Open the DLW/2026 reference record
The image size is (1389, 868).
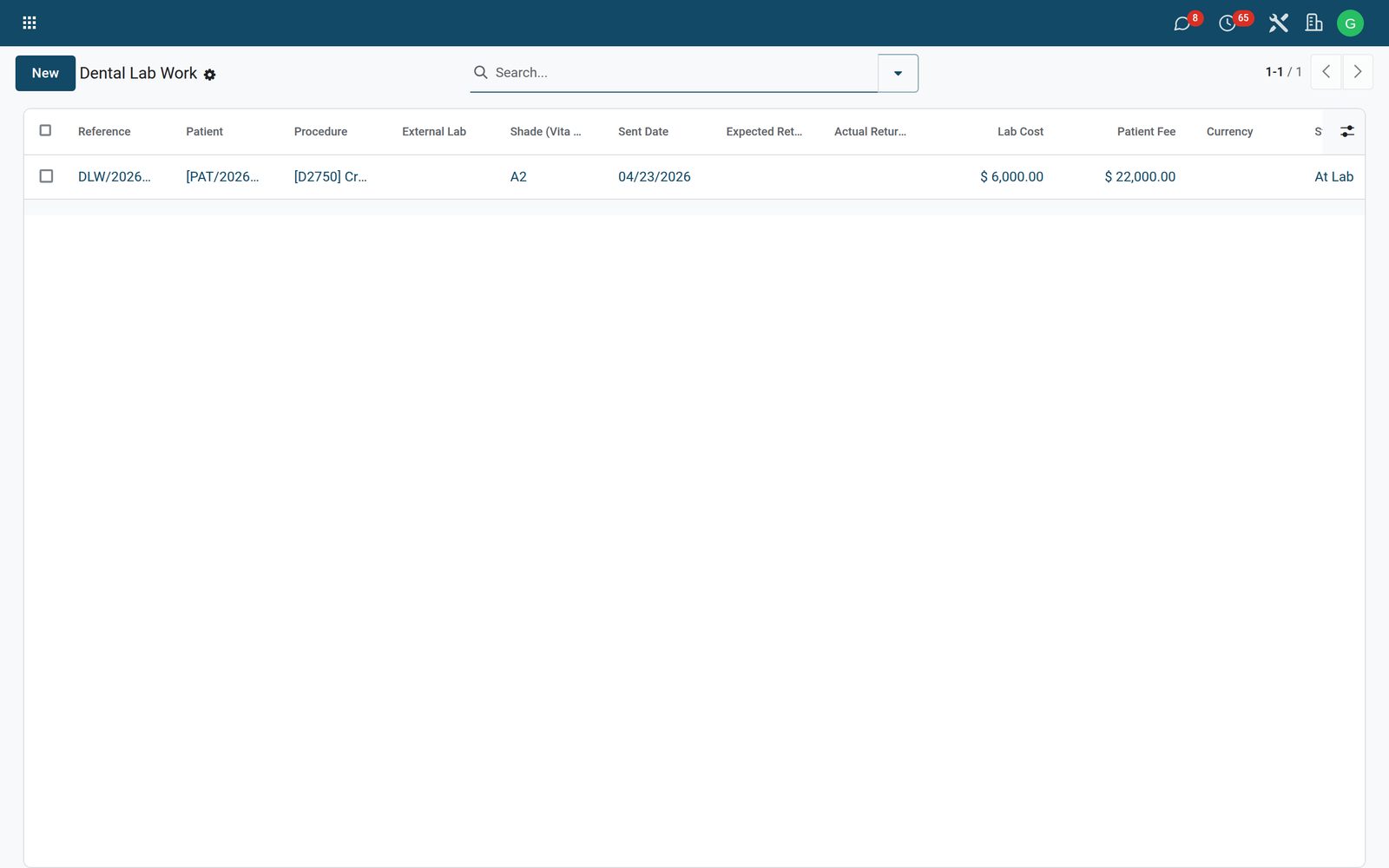pos(115,176)
